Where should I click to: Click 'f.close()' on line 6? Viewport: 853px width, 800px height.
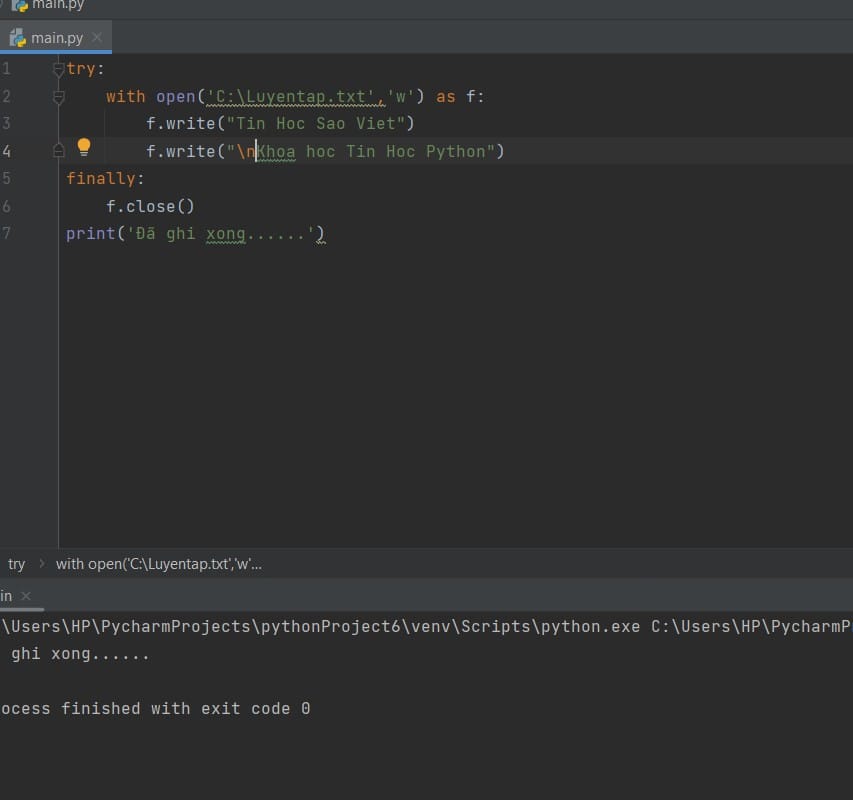tap(150, 207)
